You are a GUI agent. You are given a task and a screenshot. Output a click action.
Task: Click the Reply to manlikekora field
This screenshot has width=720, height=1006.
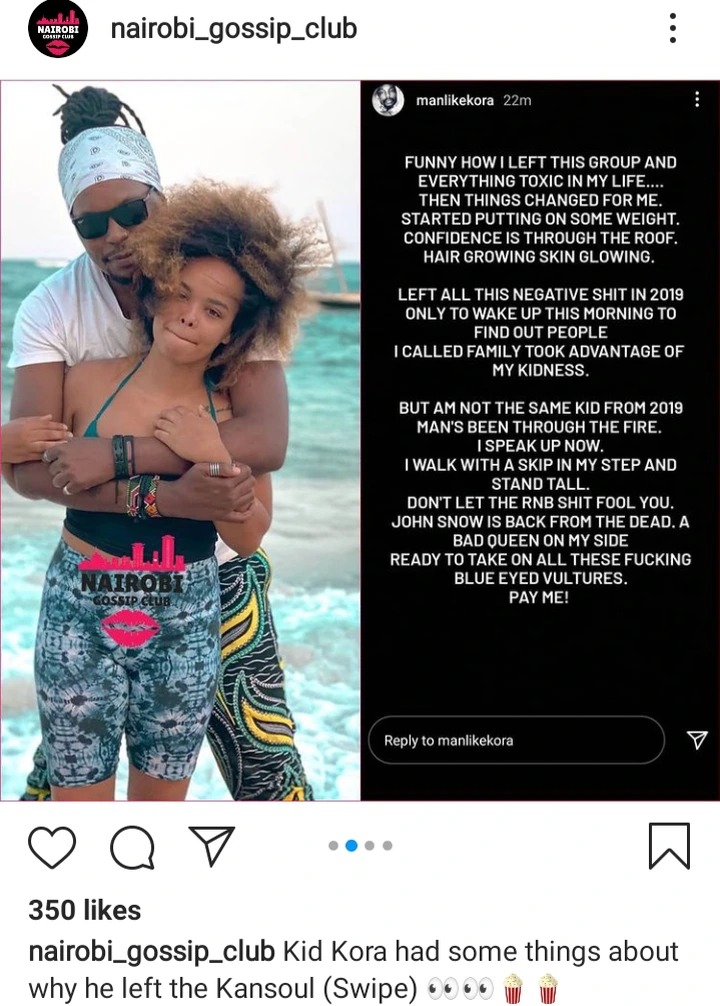tap(516, 740)
